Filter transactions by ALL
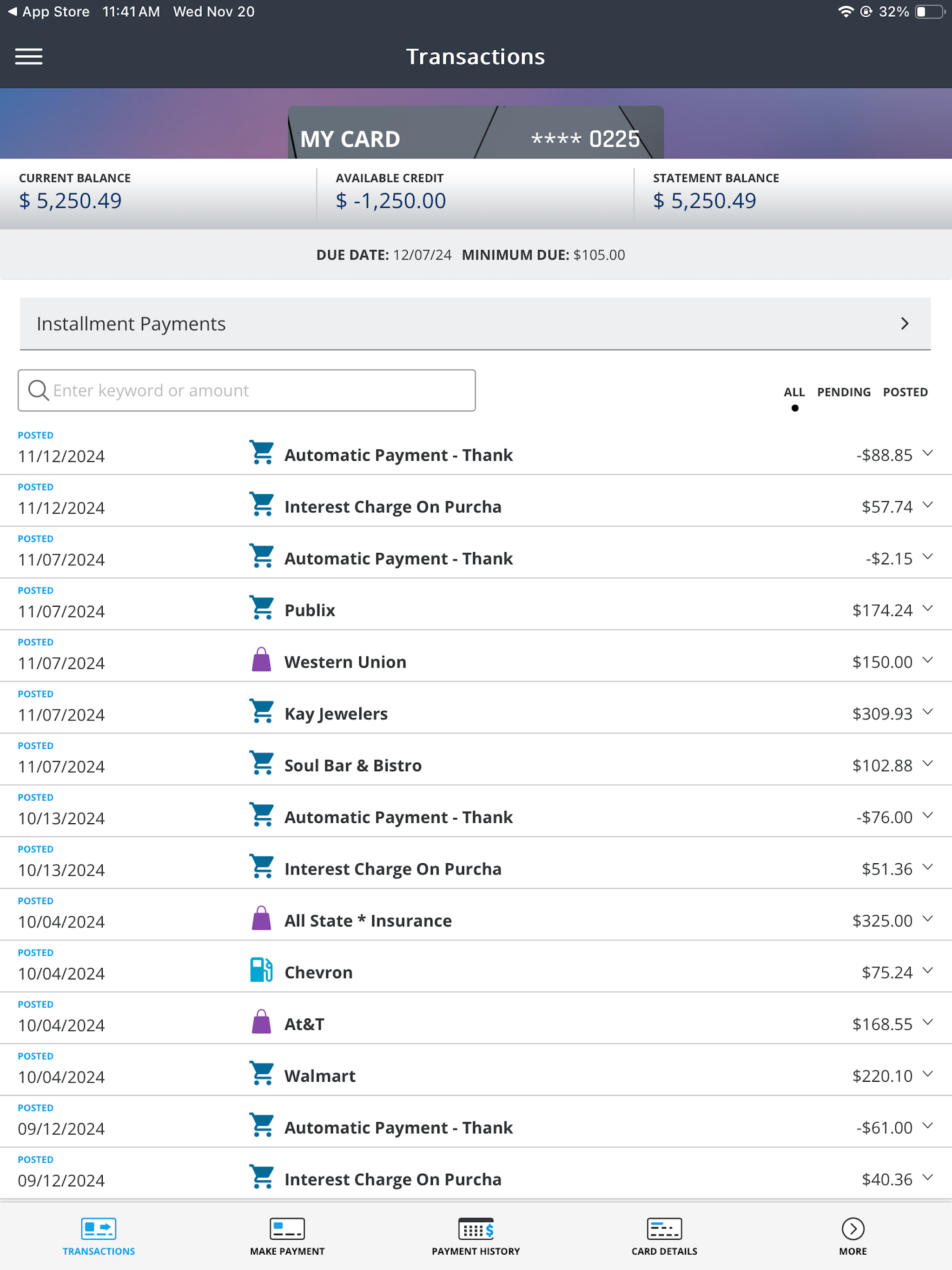The width and height of the screenshot is (952, 1270). (794, 392)
